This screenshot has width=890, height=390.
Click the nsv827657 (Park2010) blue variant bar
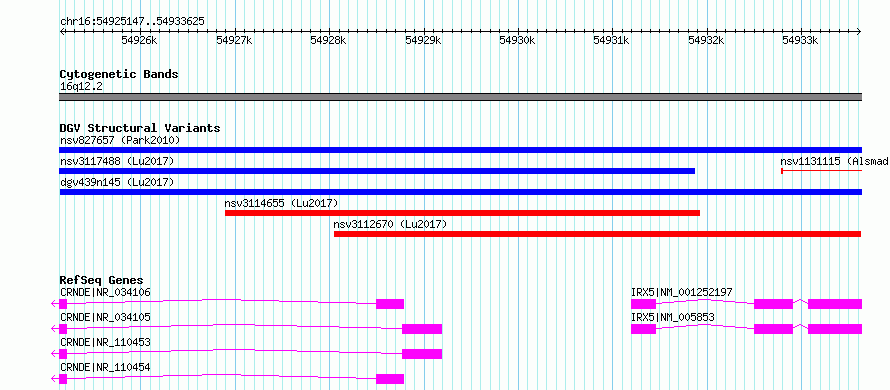pos(460,150)
